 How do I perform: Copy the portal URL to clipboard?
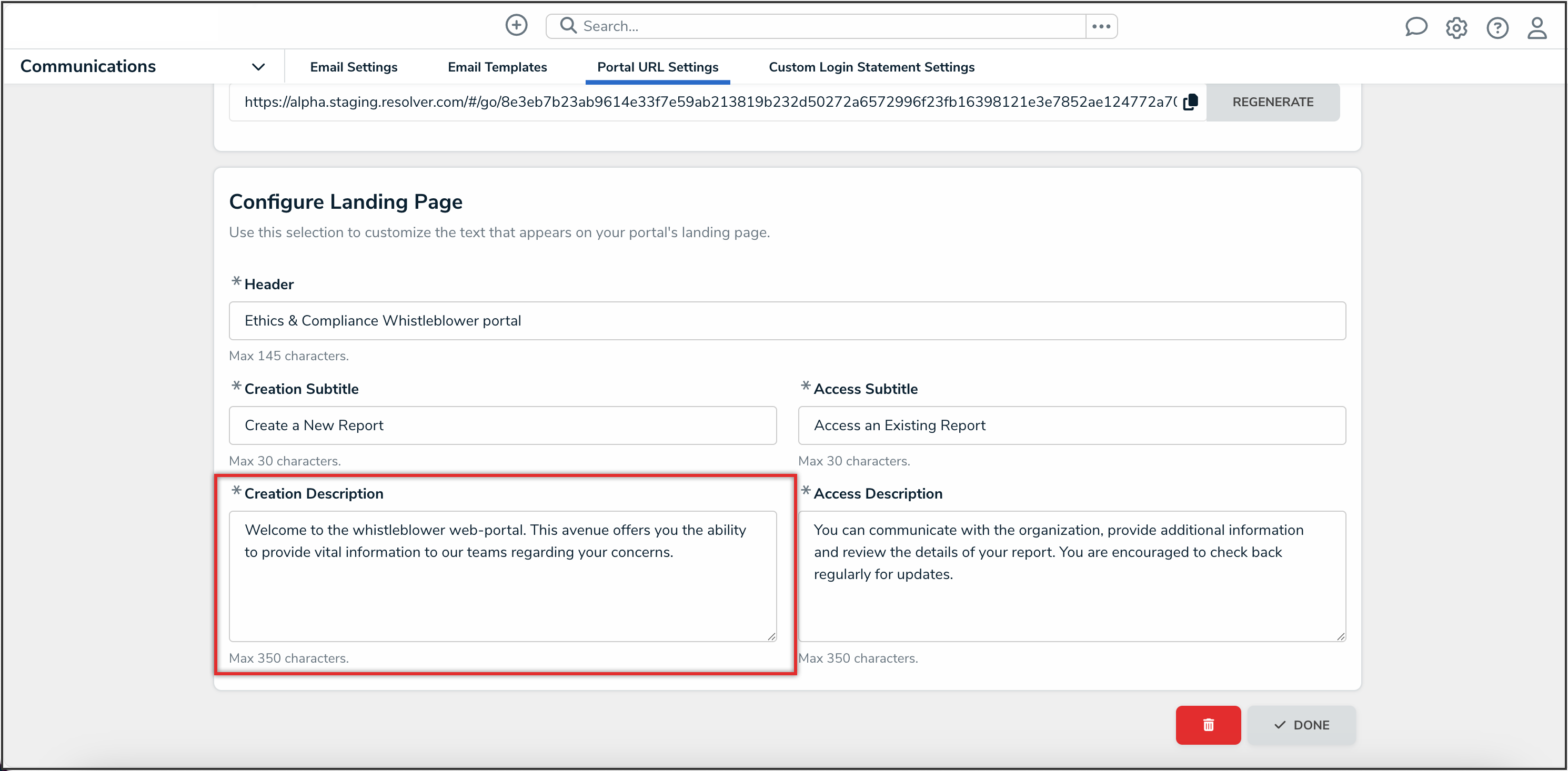(1190, 102)
